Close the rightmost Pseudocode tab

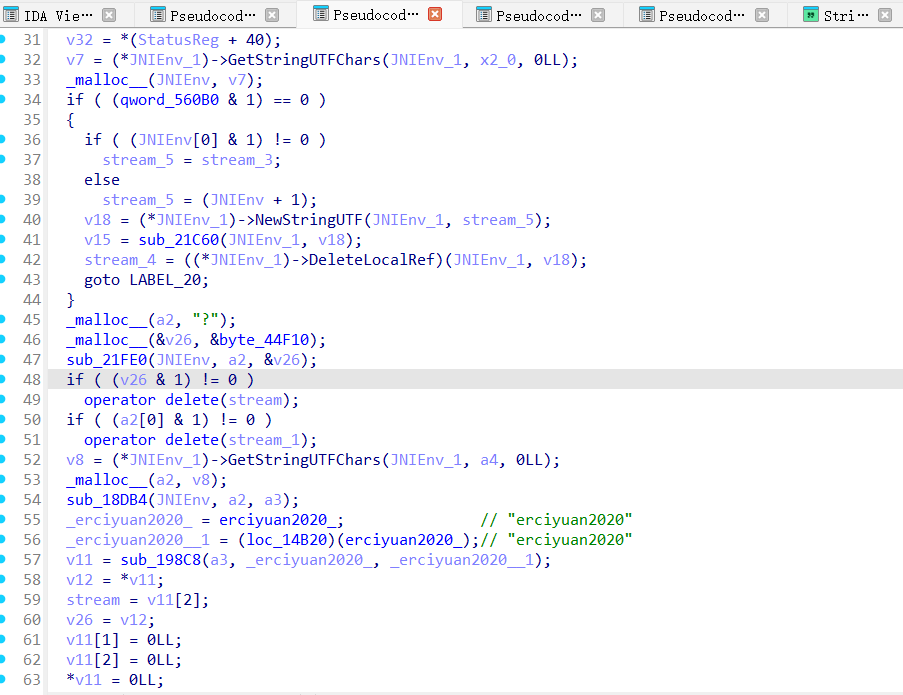pos(762,15)
